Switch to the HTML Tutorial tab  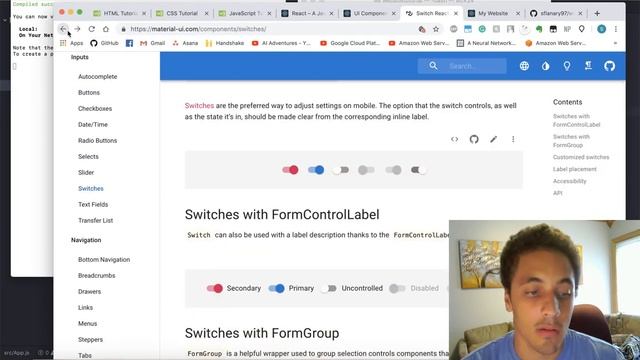[119, 13]
